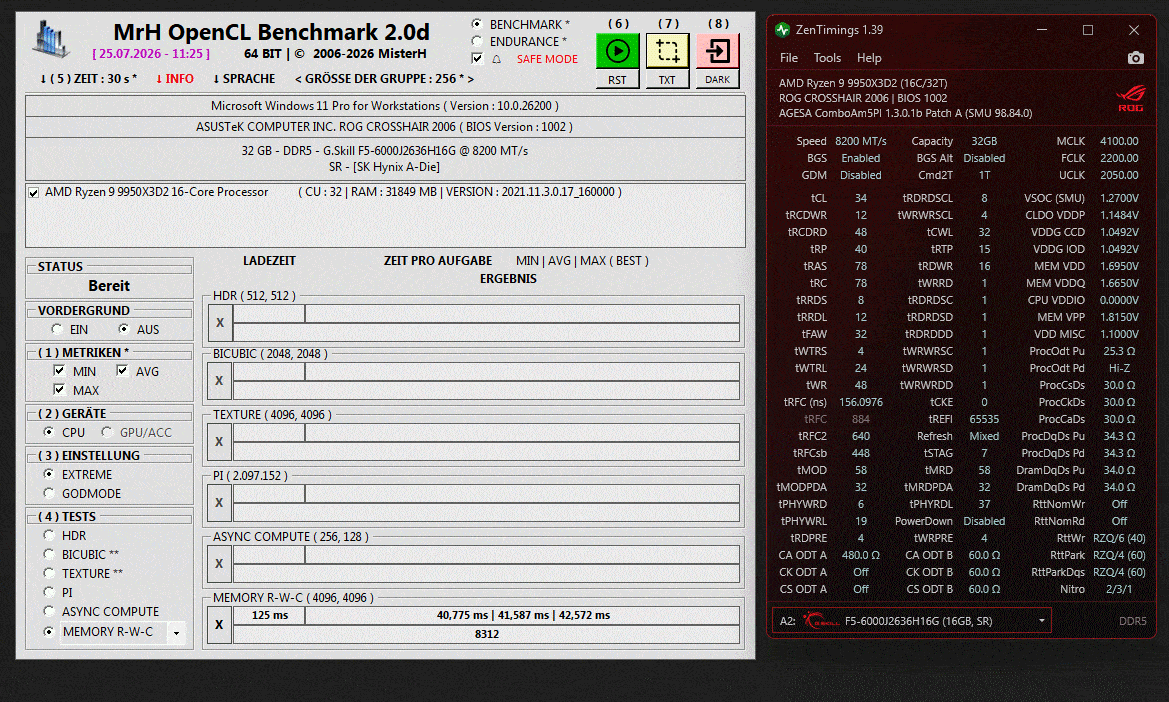Select GPU/ACC as device
The width and height of the screenshot is (1169, 702).
107,431
